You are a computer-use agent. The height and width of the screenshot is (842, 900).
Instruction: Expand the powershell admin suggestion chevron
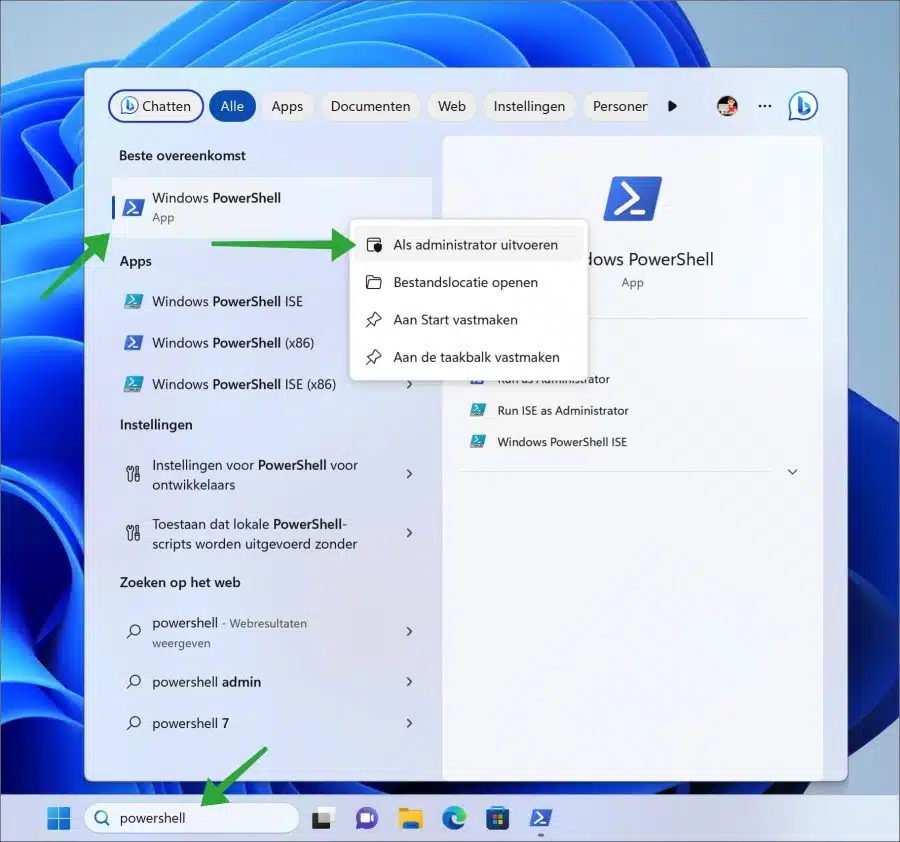coord(409,682)
